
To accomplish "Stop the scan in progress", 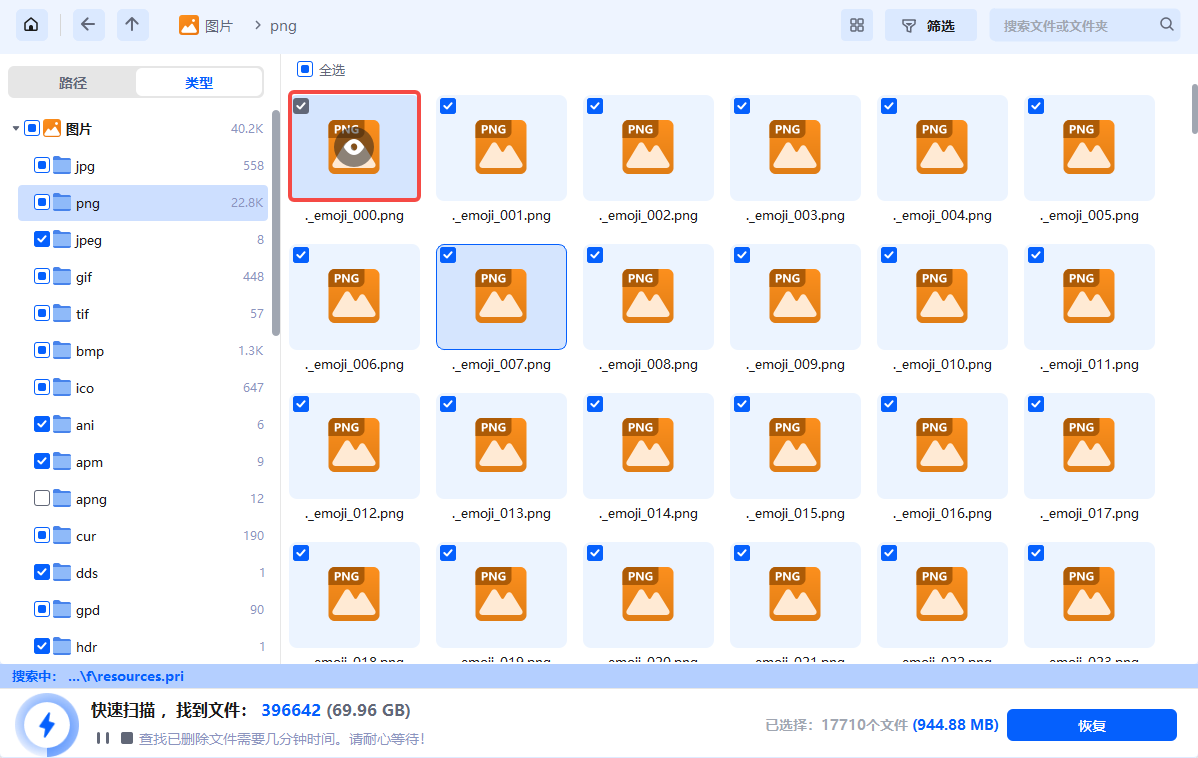I will click(x=127, y=738).
